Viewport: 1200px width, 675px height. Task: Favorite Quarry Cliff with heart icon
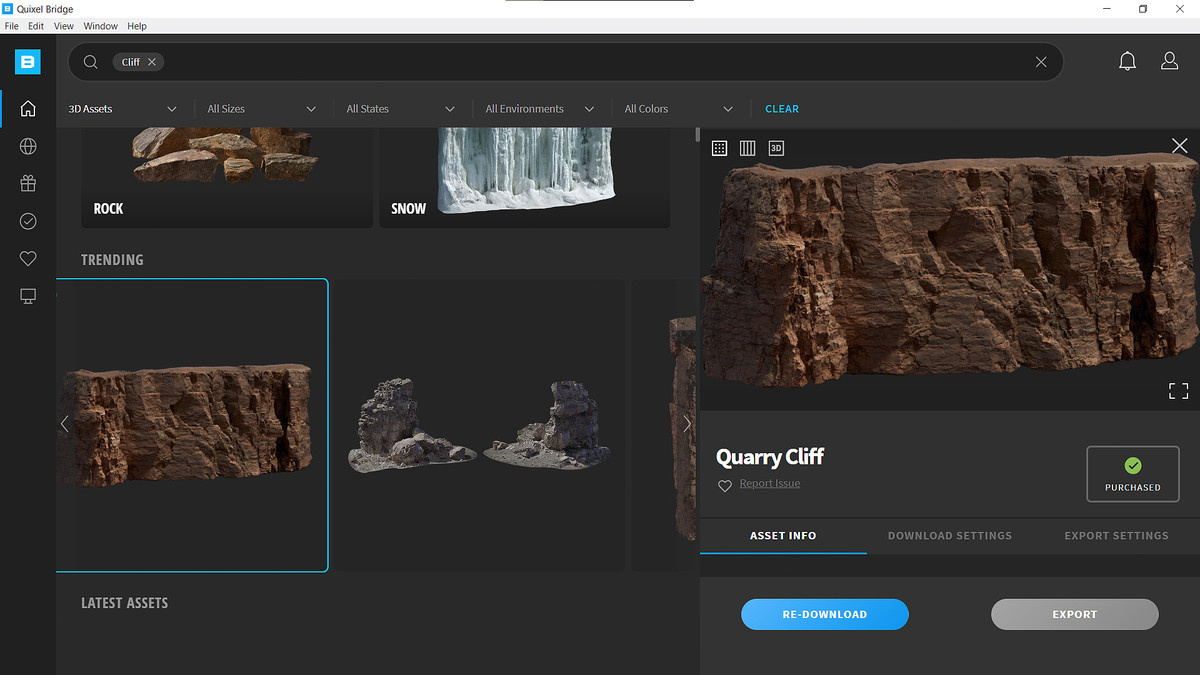pyautogui.click(x=725, y=486)
